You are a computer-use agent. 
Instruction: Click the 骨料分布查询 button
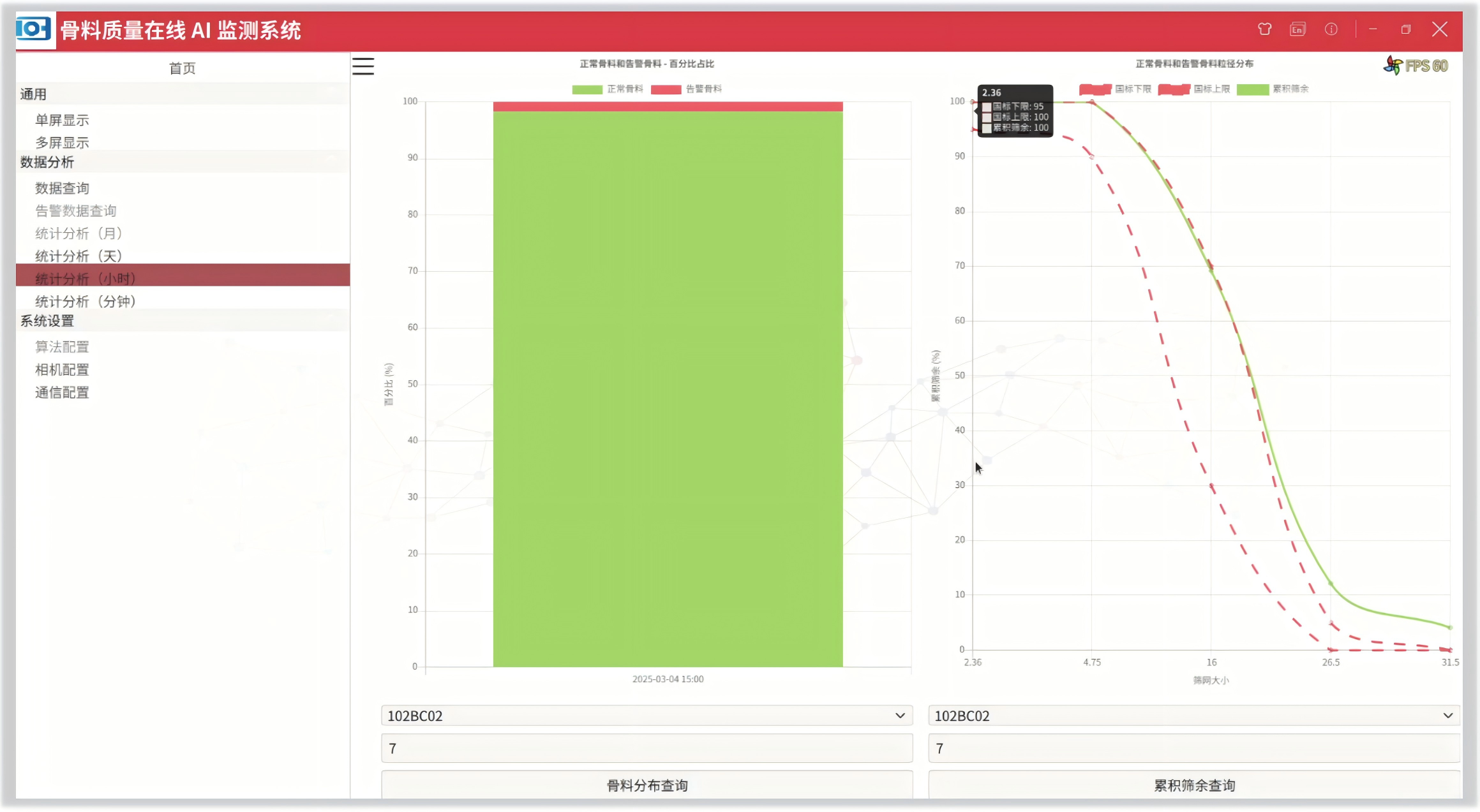[647, 785]
